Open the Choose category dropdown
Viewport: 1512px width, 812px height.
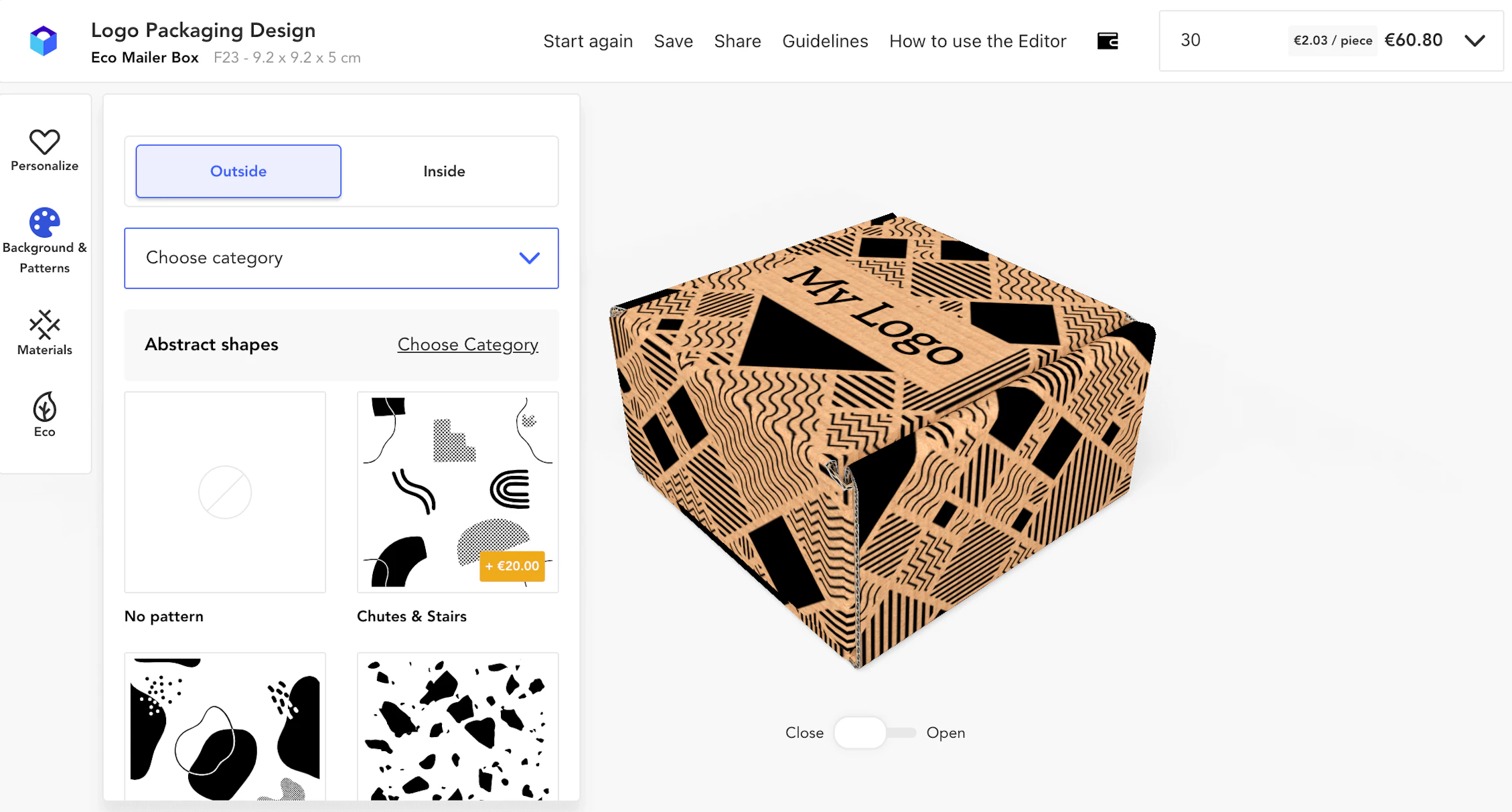[x=341, y=258]
